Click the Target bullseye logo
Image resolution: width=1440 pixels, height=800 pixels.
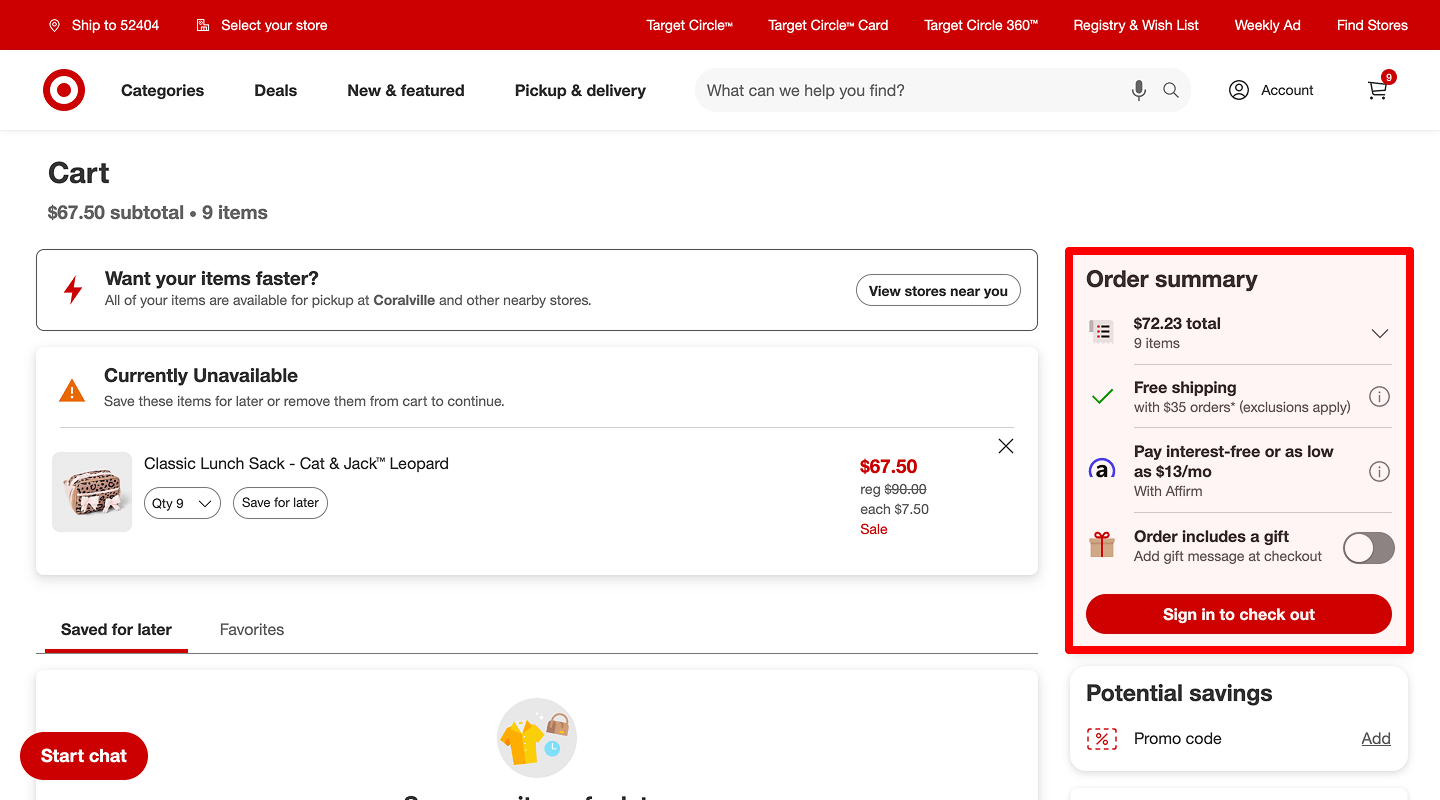[x=64, y=90]
